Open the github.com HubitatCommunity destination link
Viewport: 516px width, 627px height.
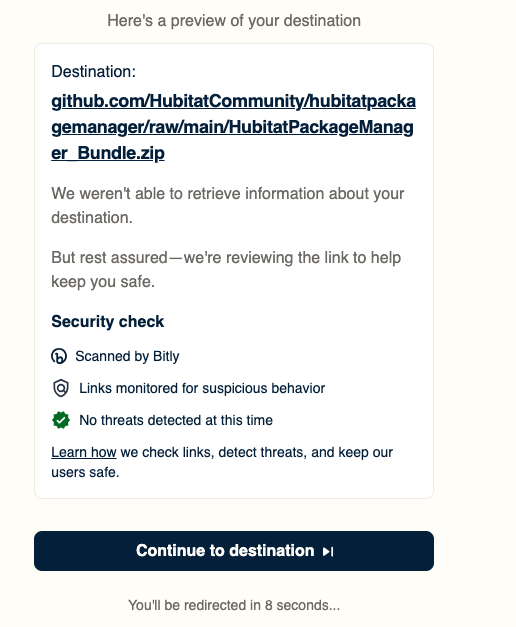click(x=234, y=127)
